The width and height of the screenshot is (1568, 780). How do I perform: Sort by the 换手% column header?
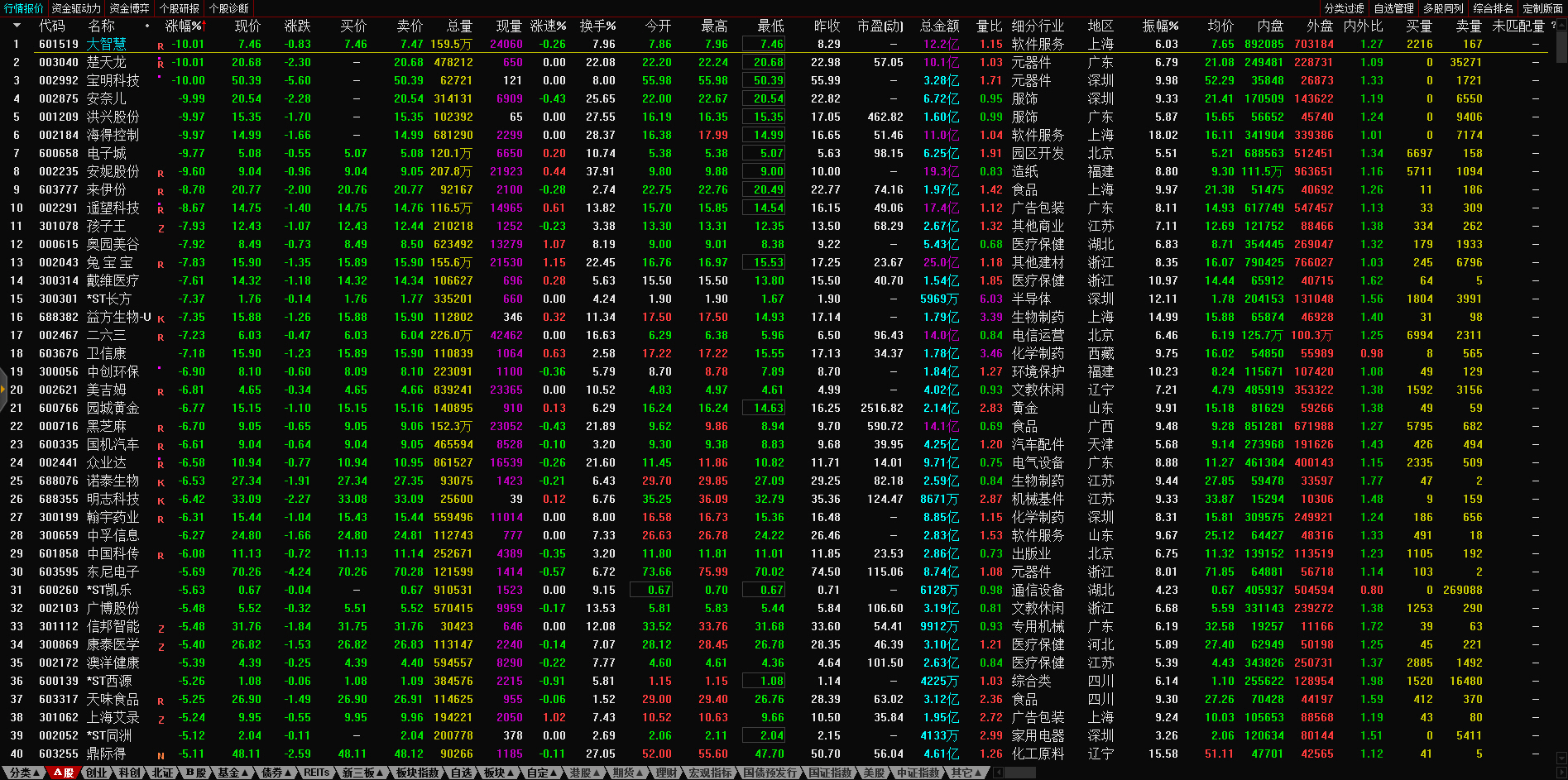pos(597,26)
